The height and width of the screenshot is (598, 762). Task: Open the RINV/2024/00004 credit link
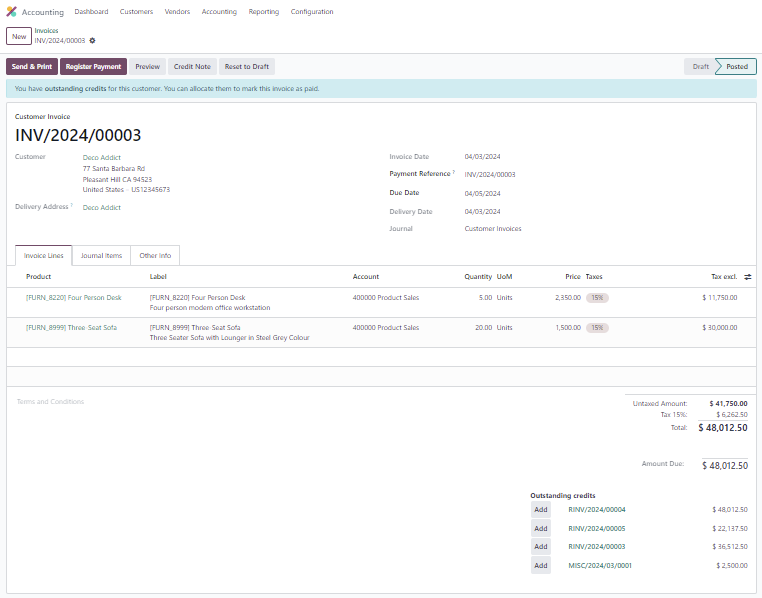pyautogui.click(x=597, y=510)
